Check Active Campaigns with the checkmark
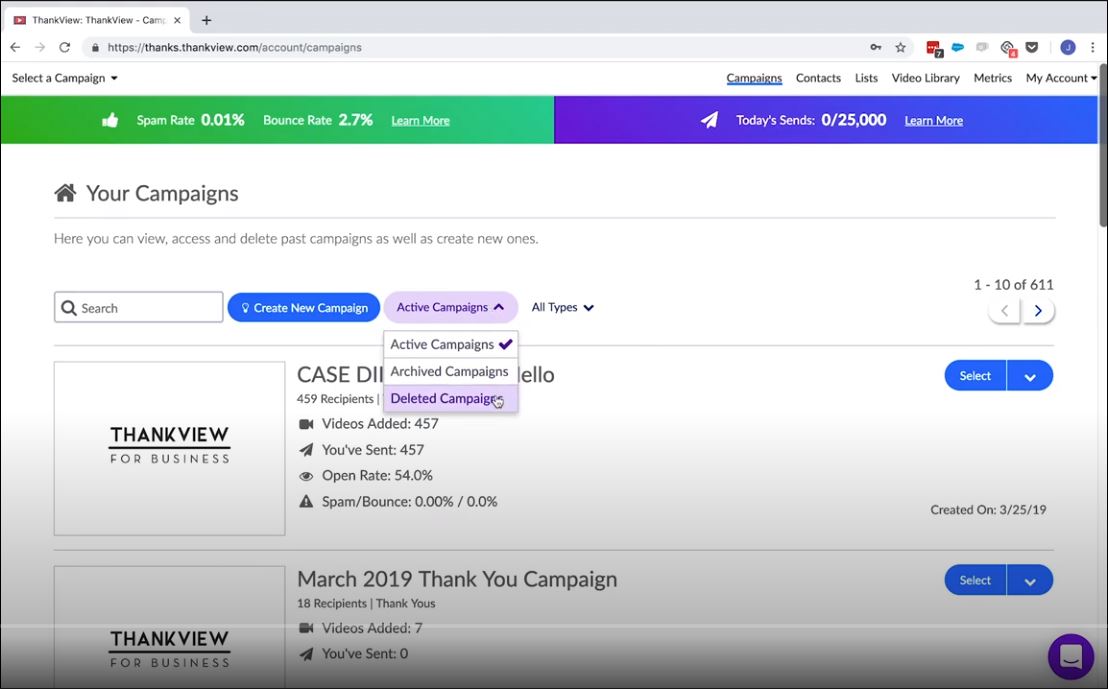This screenshot has height=689, width=1108. tap(506, 344)
